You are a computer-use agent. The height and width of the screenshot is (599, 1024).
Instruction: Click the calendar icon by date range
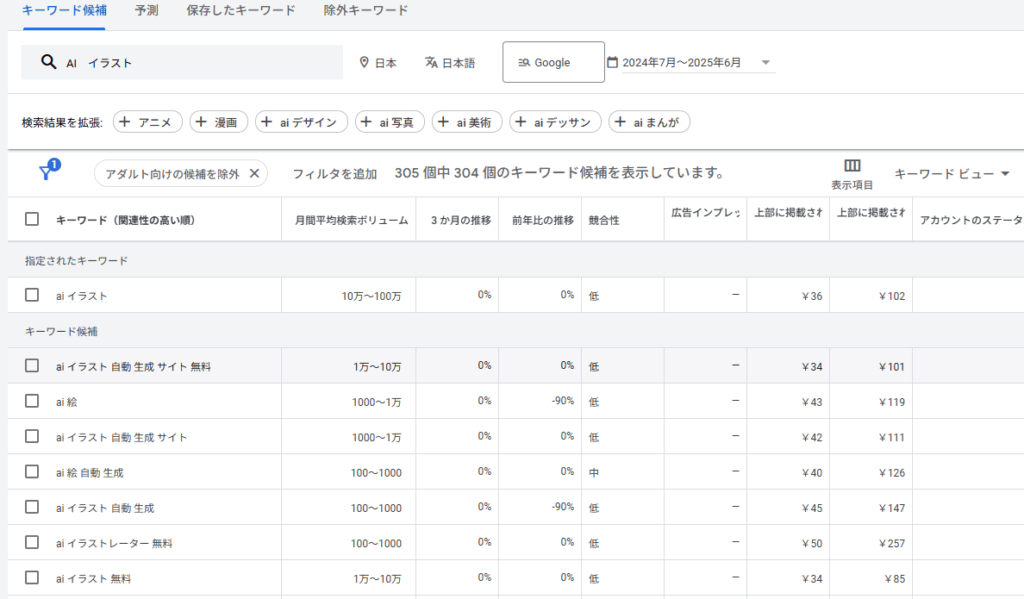pos(612,62)
